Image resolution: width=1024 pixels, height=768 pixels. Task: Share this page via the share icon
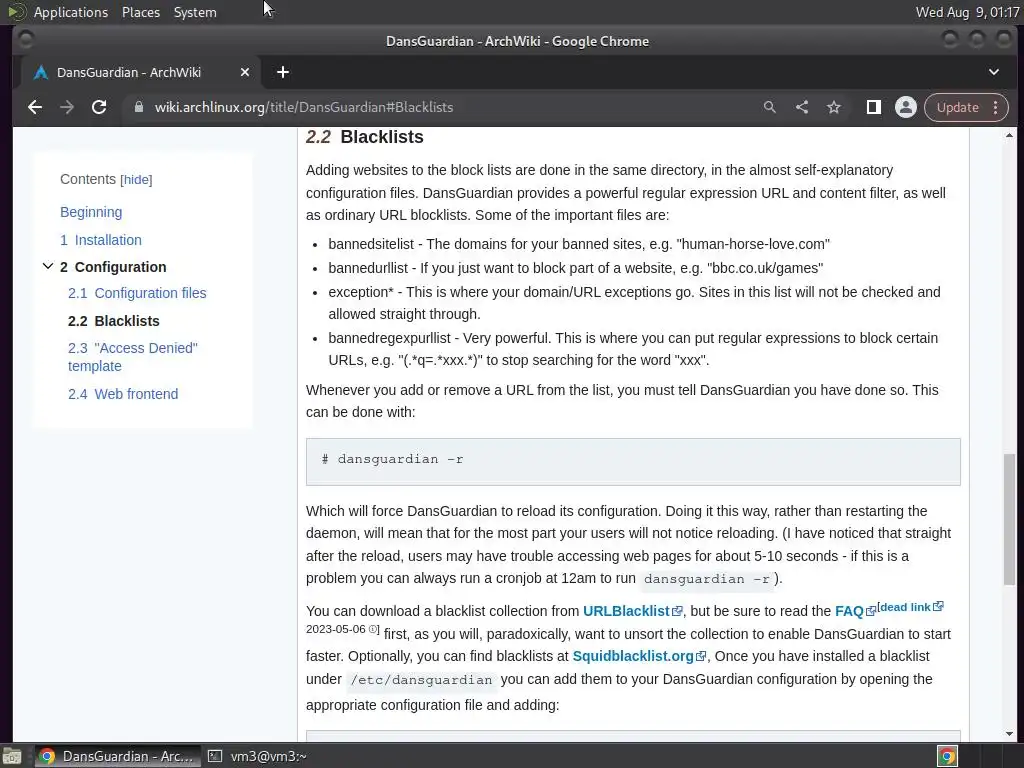(802, 107)
